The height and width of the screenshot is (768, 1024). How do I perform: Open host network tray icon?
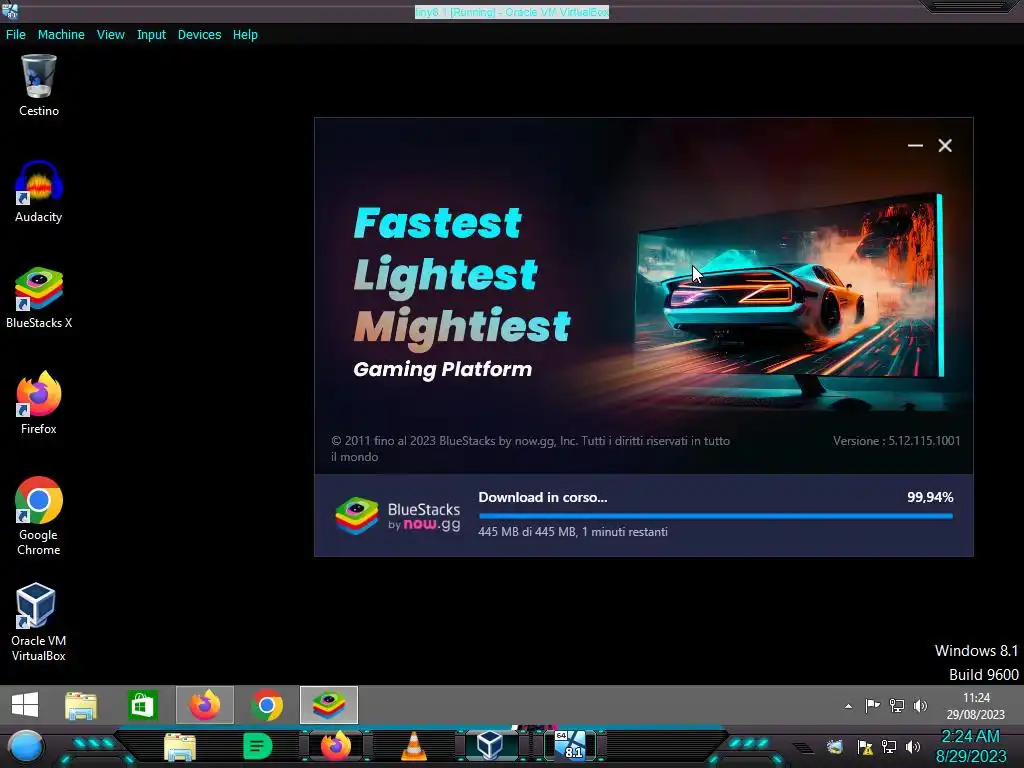[x=889, y=746]
